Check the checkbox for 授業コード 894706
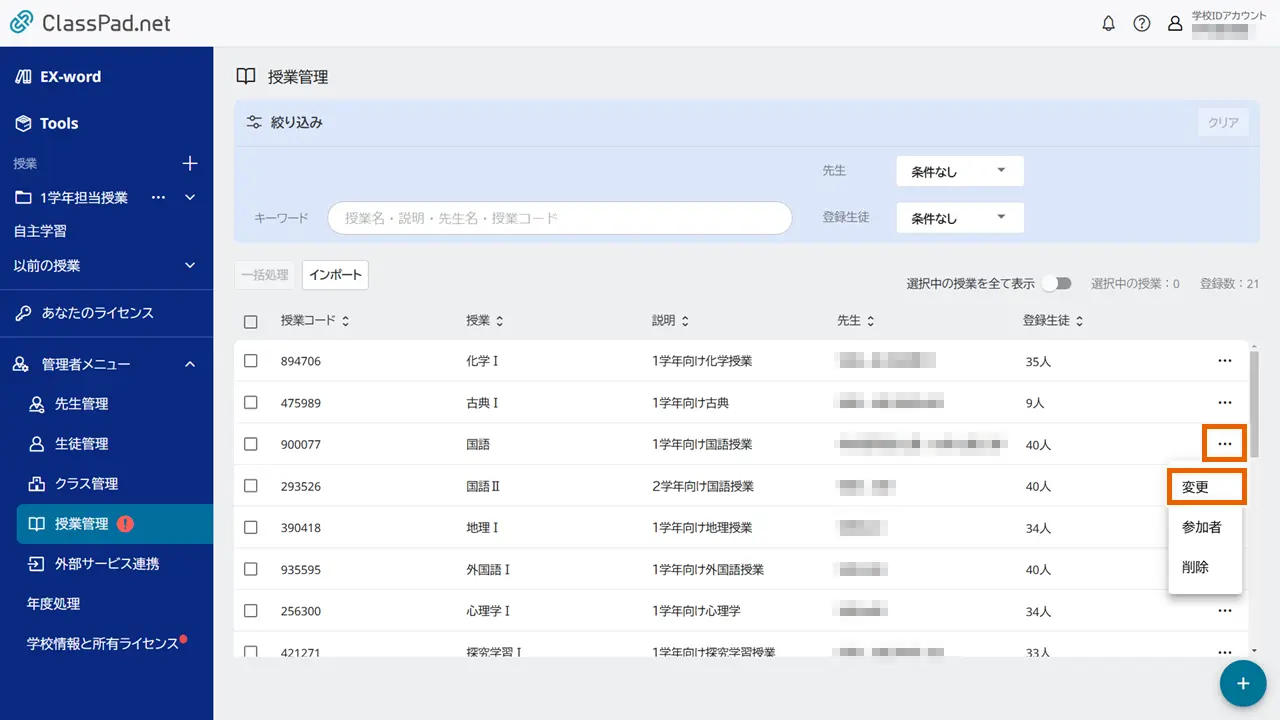The width and height of the screenshot is (1280, 720). (x=251, y=360)
